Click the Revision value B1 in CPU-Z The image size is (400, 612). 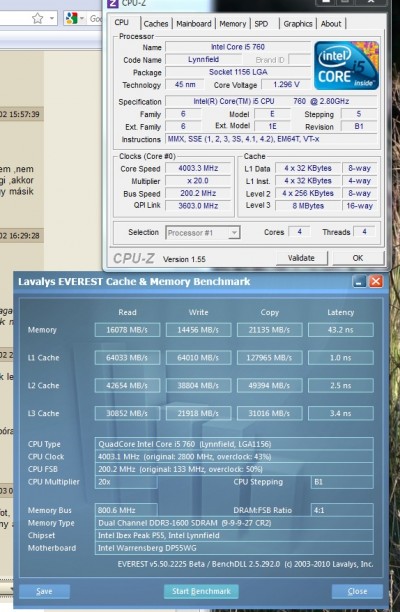[359, 126]
